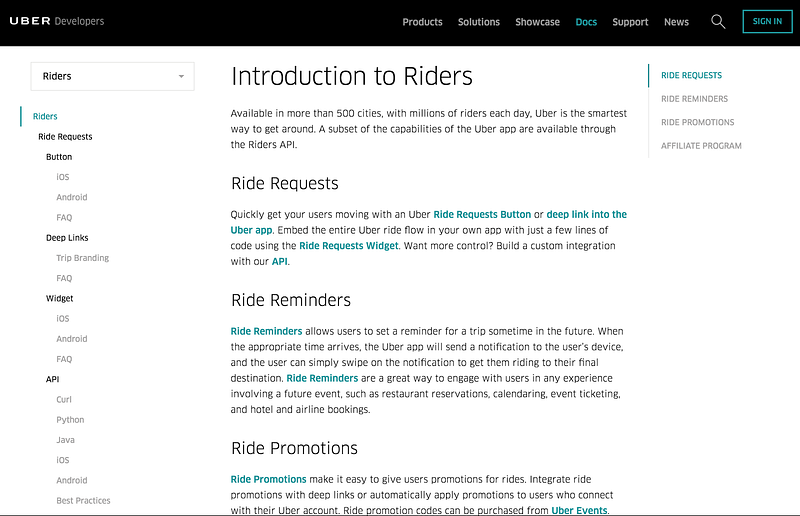Image resolution: width=800 pixels, height=516 pixels.
Task: Jump to RIDE REMINDERS in page outline
Action: coord(694,99)
